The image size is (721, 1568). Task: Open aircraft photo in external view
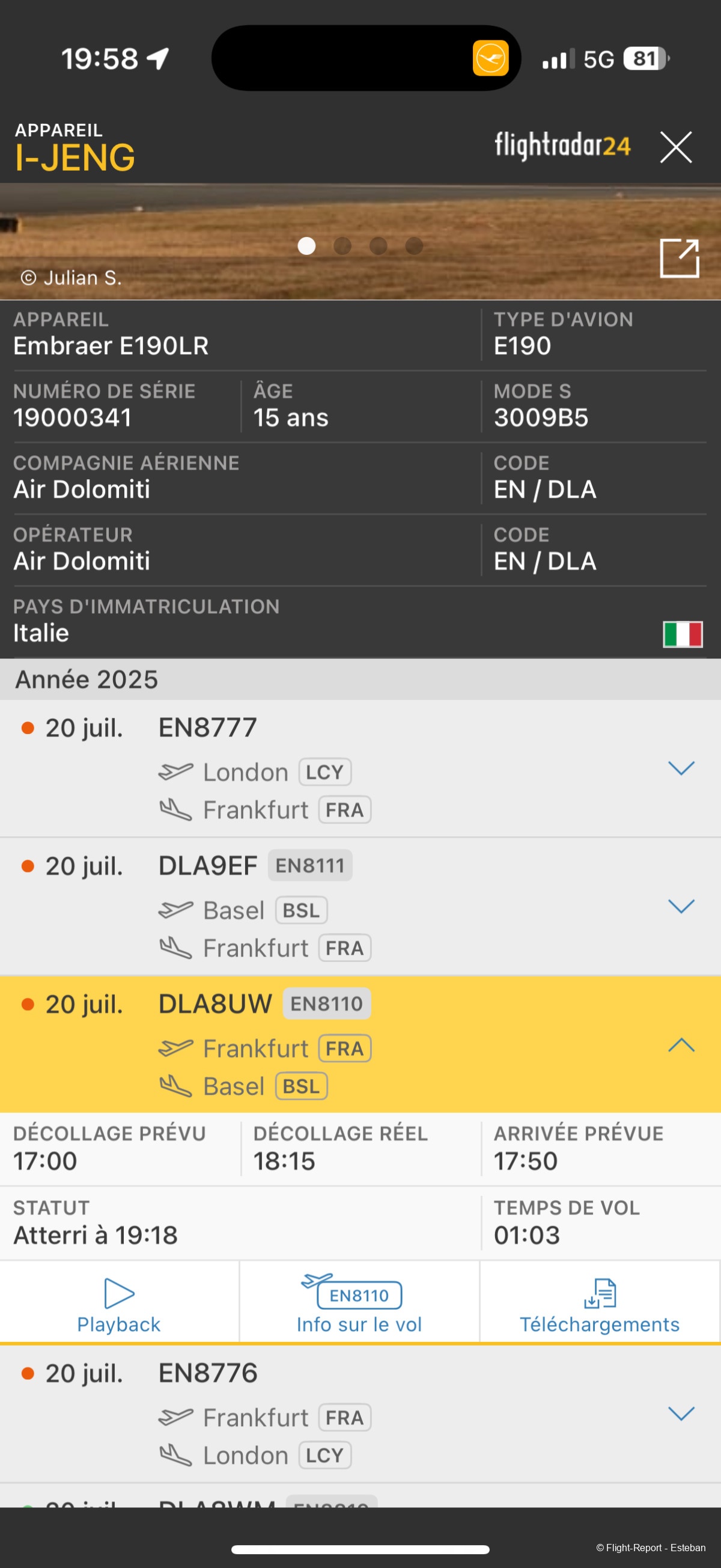[x=679, y=258]
